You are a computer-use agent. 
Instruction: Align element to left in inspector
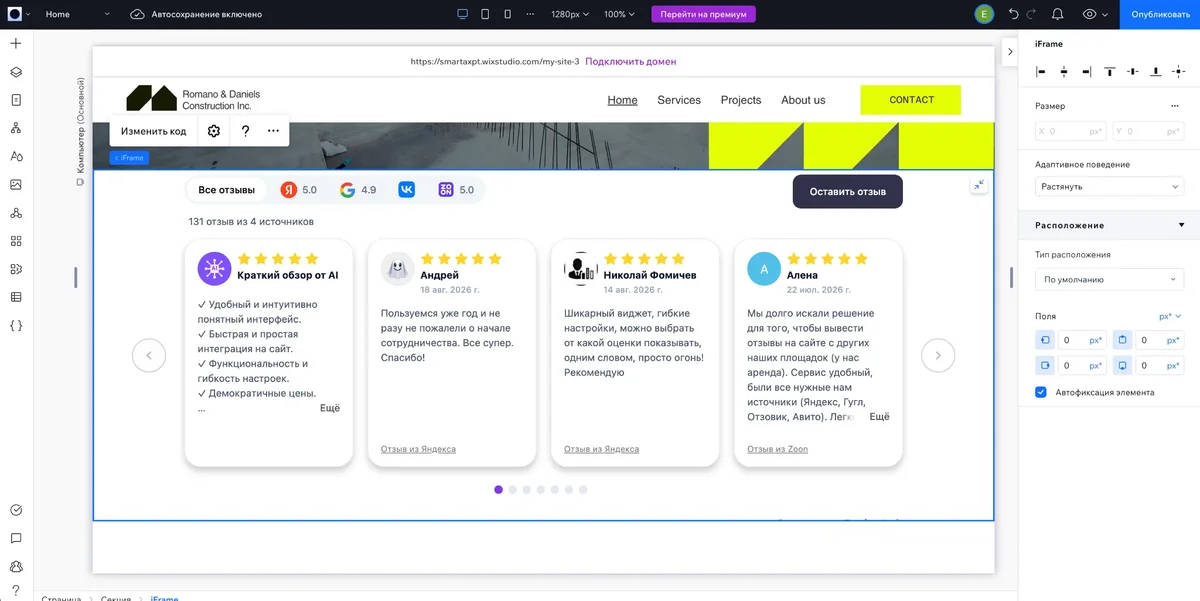[x=1041, y=71]
